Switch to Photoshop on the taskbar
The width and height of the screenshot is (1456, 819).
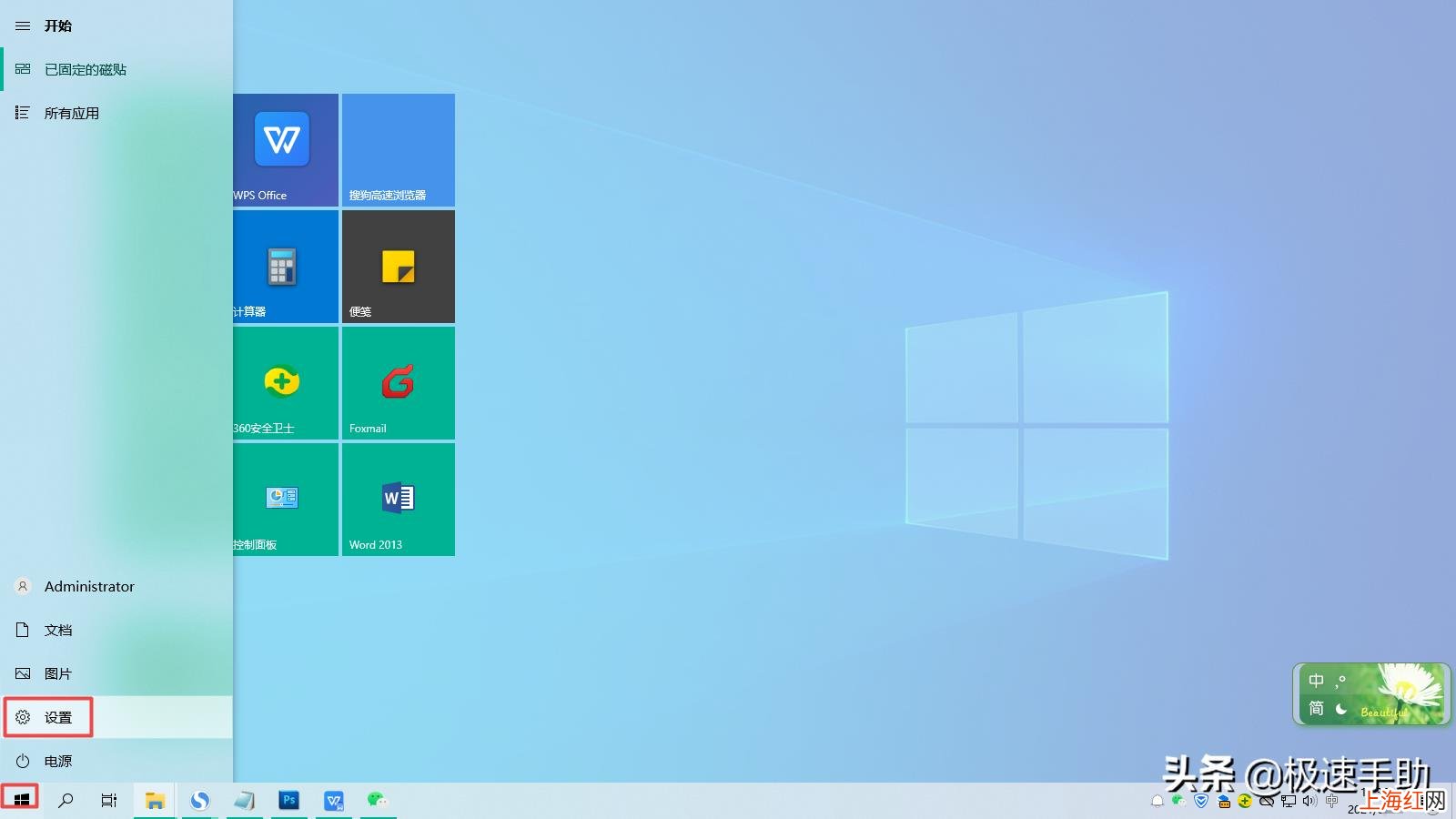tap(289, 801)
